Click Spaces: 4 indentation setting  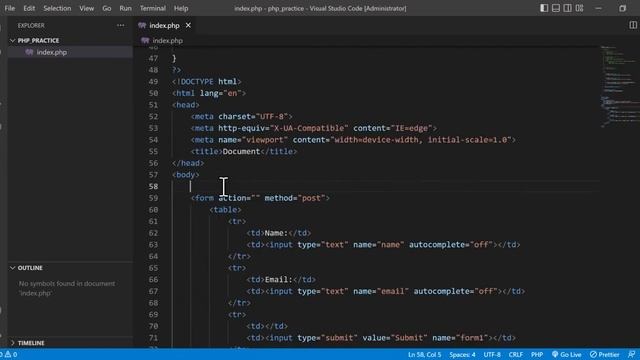click(462, 354)
